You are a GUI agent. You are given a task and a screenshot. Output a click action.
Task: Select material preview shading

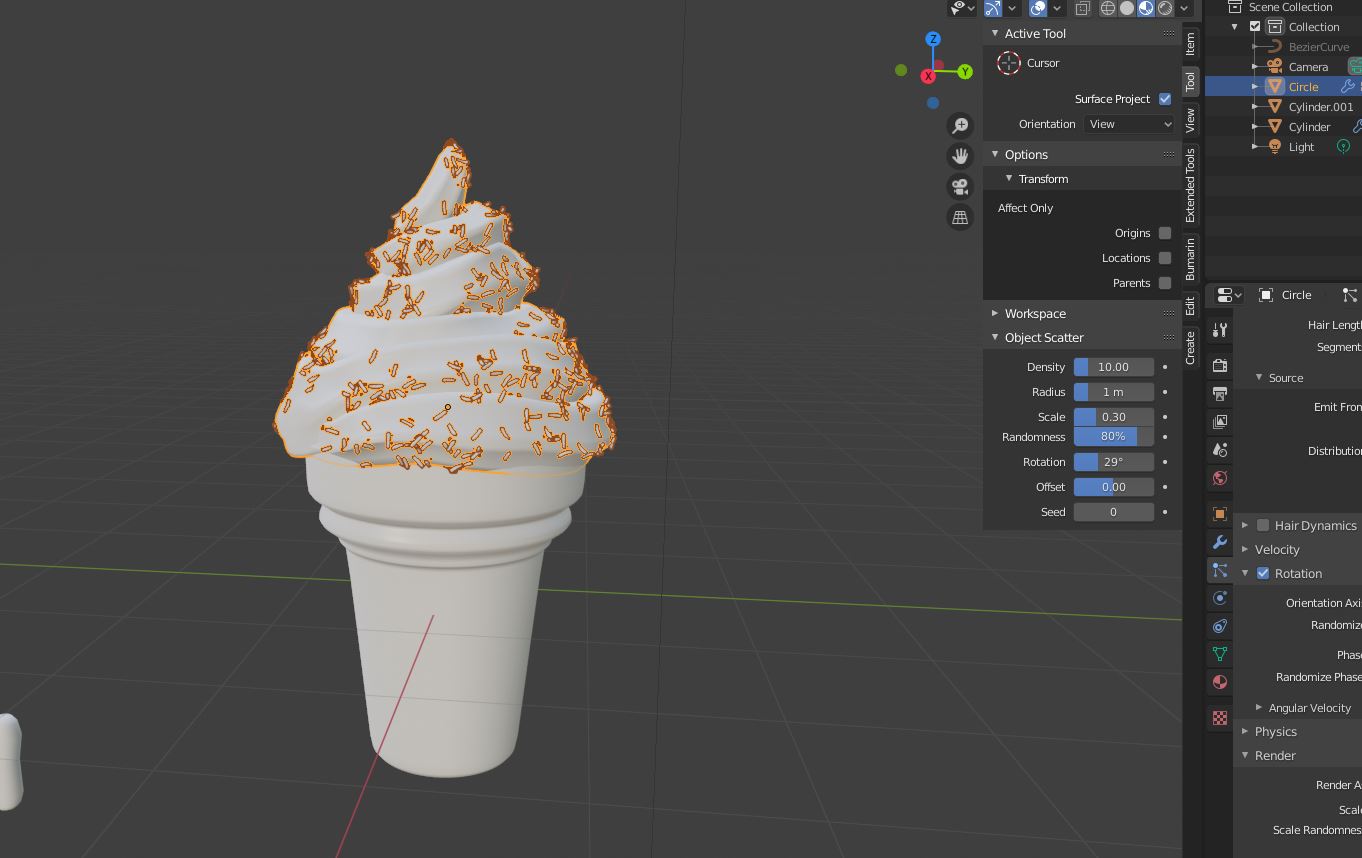tap(1146, 8)
